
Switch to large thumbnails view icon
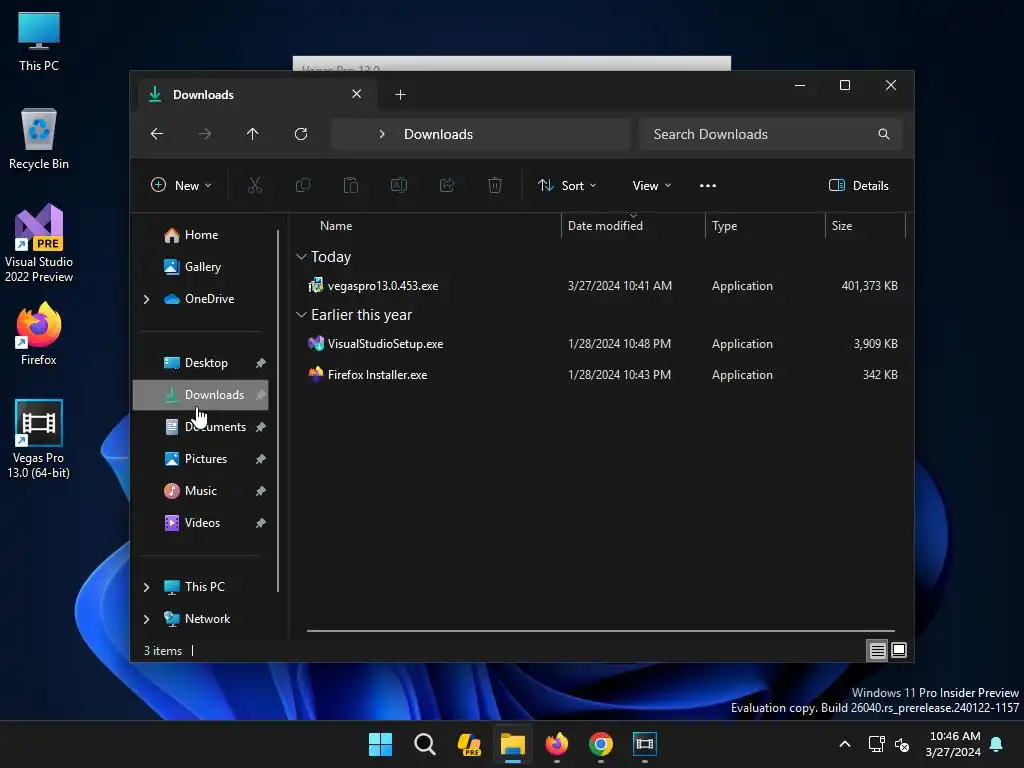tap(899, 650)
